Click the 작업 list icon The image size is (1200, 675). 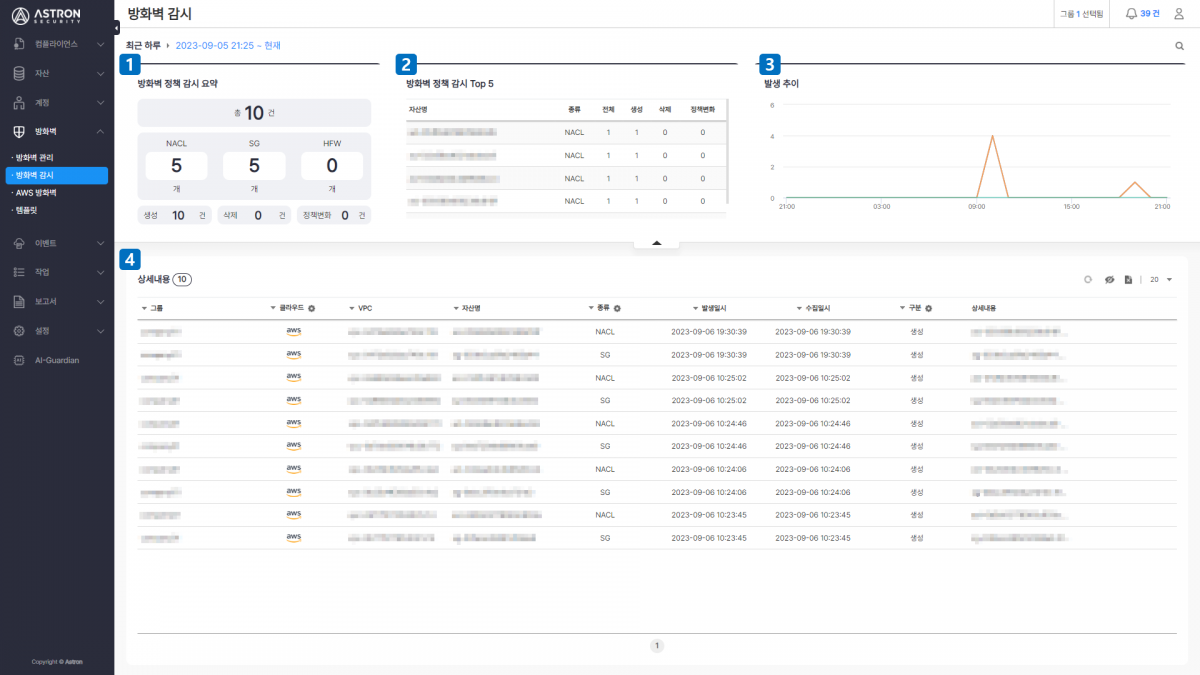(x=19, y=272)
